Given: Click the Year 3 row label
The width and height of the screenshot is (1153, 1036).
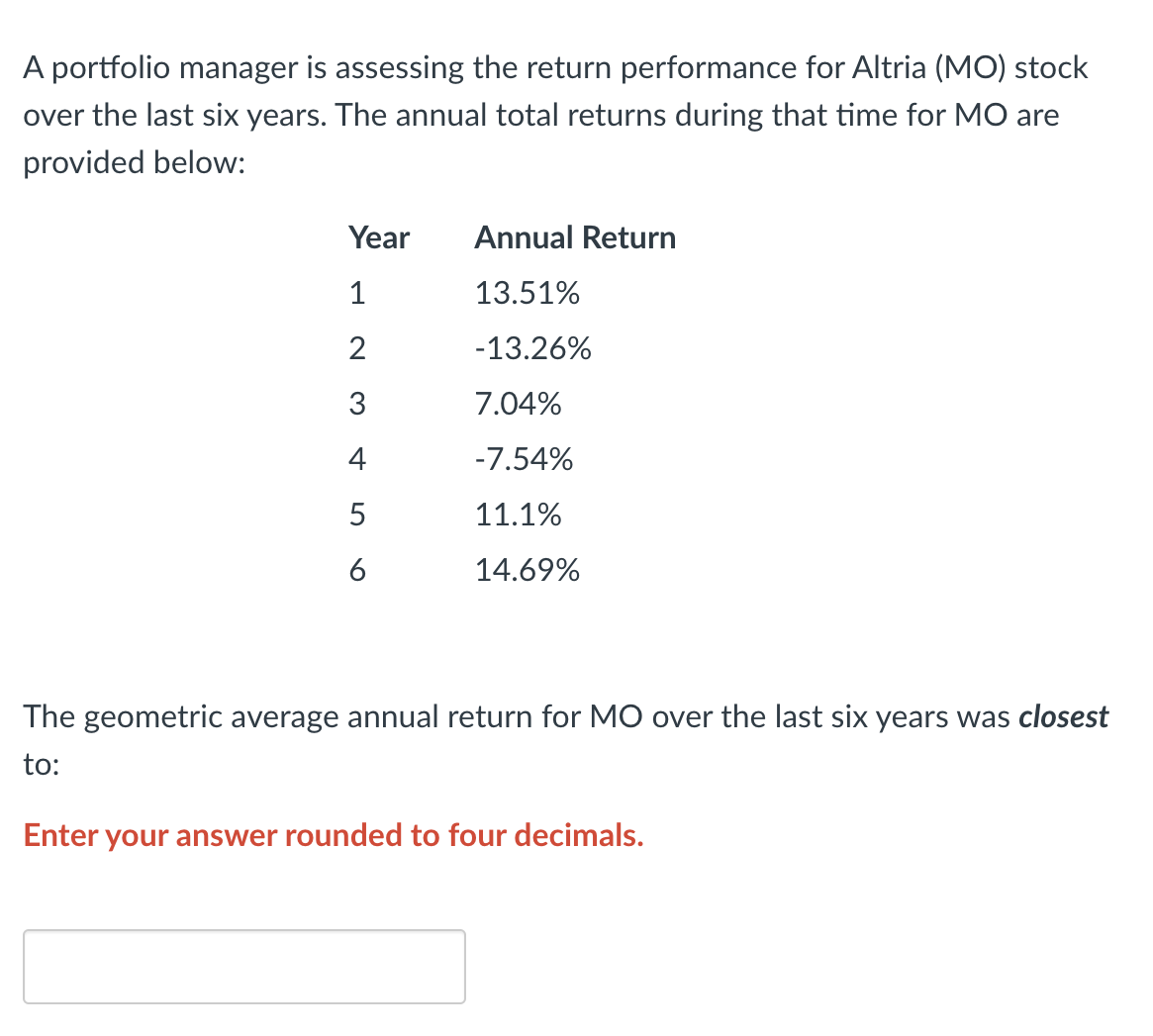Looking at the screenshot, I should [357, 404].
